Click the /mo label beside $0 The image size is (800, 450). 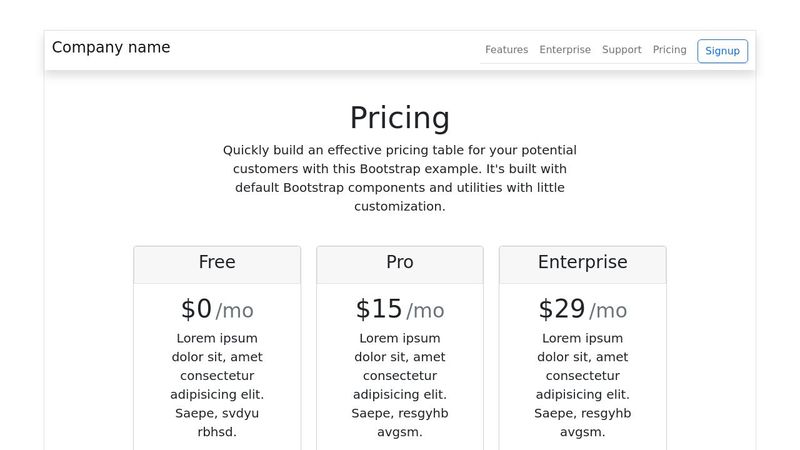pyautogui.click(x=235, y=311)
